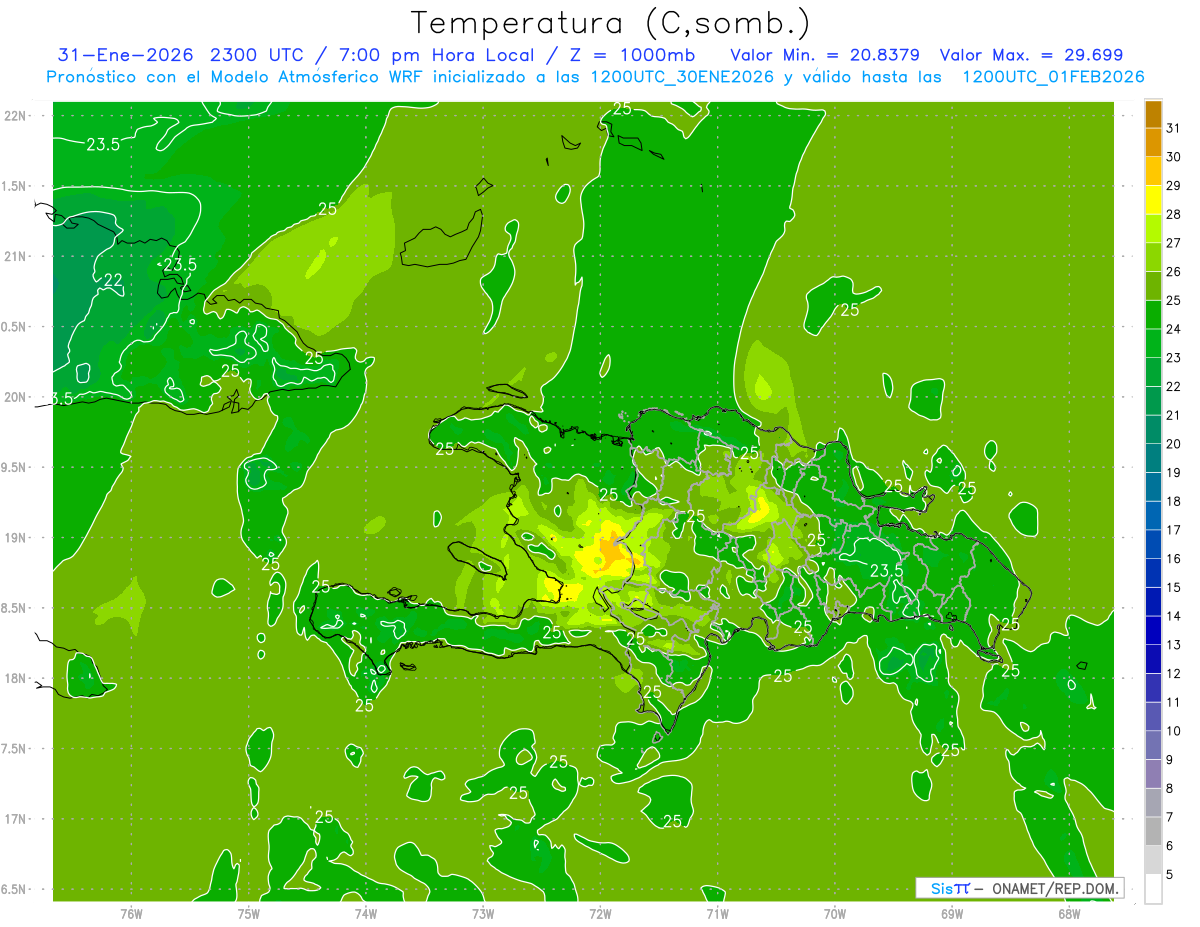Click the '21N' latitude axis label

[x=15, y=256]
